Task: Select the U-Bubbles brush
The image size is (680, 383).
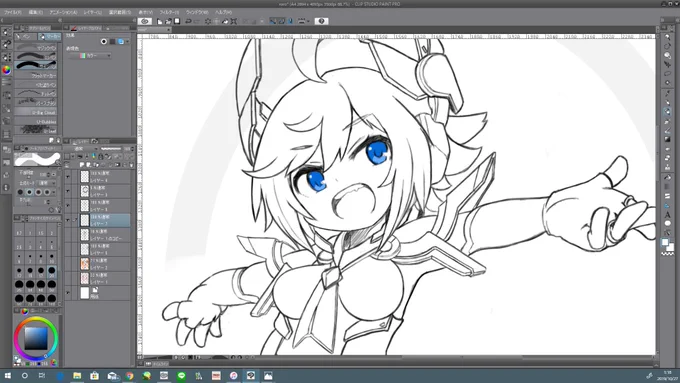Action: pos(36,121)
